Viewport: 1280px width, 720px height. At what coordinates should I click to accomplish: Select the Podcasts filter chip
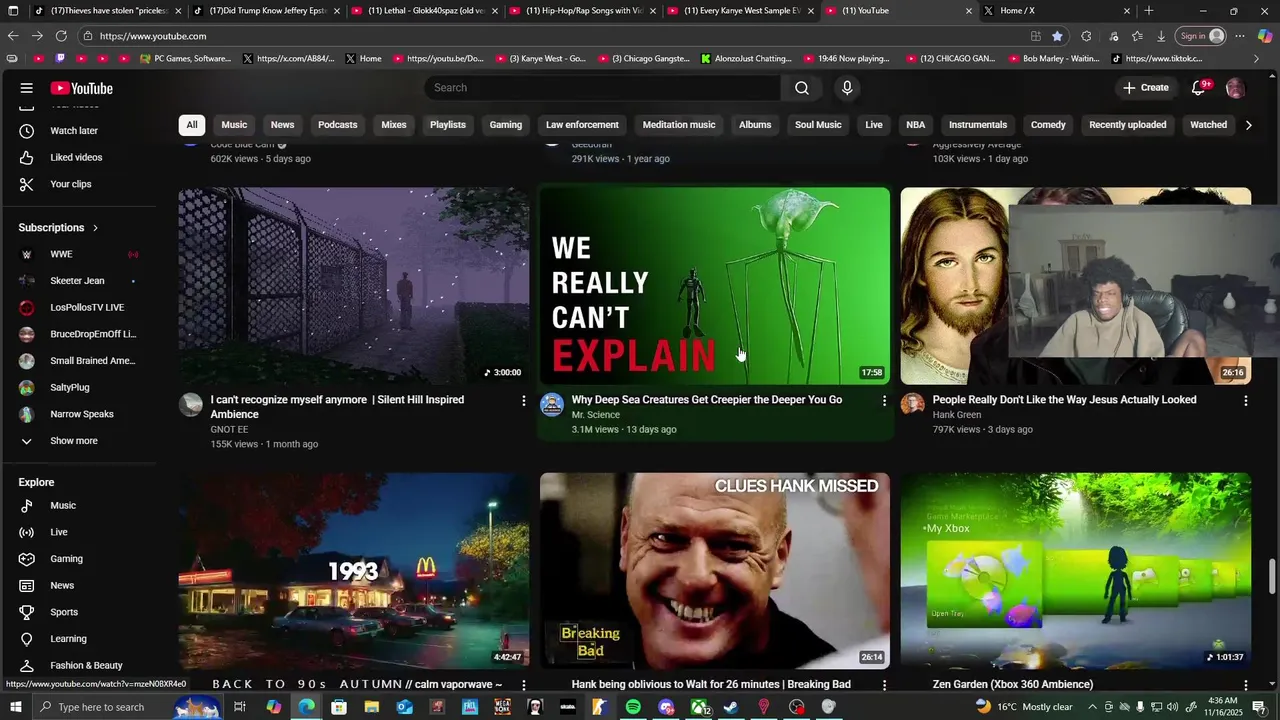[x=337, y=125]
